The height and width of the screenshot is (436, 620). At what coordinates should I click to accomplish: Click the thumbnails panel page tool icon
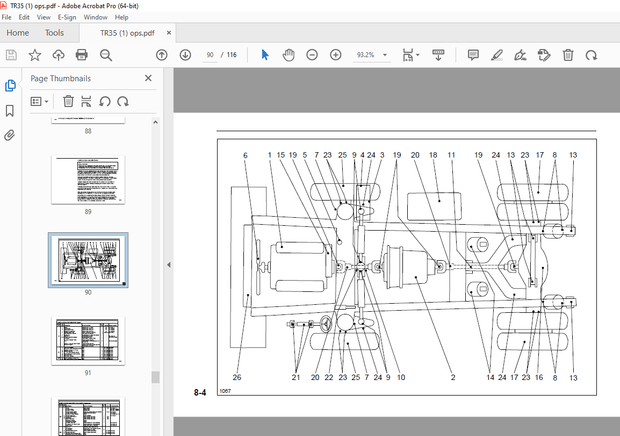point(86,102)
